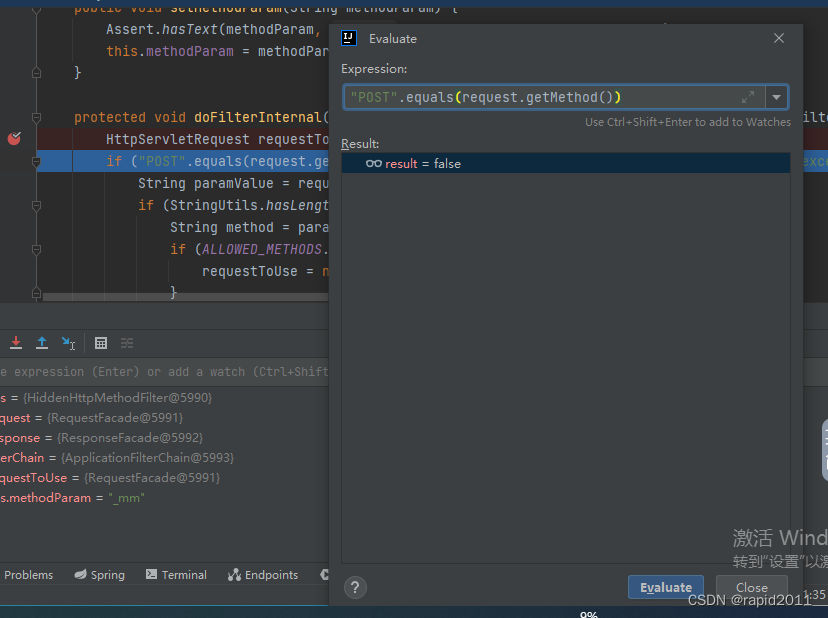
Task: Select the methodParam "_mm" variable row
Action: click(164, 498)
